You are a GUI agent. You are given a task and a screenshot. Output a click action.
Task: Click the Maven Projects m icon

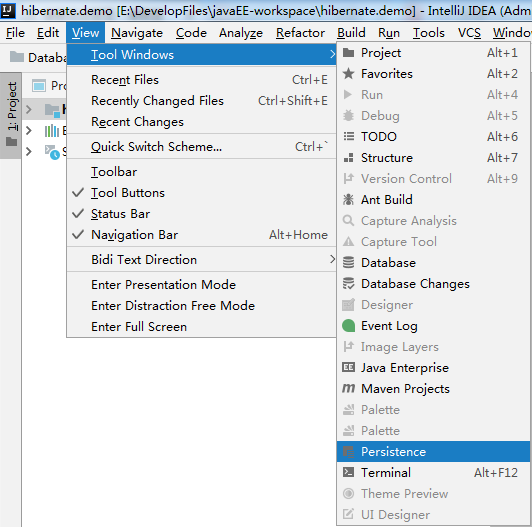click(x=348, y=388)
